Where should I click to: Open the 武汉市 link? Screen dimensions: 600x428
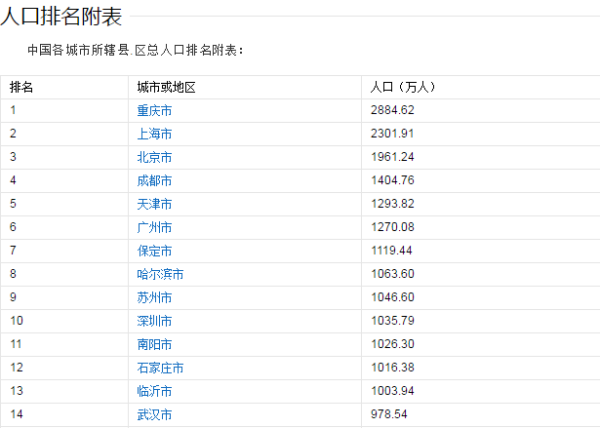(x=154, y=414)
